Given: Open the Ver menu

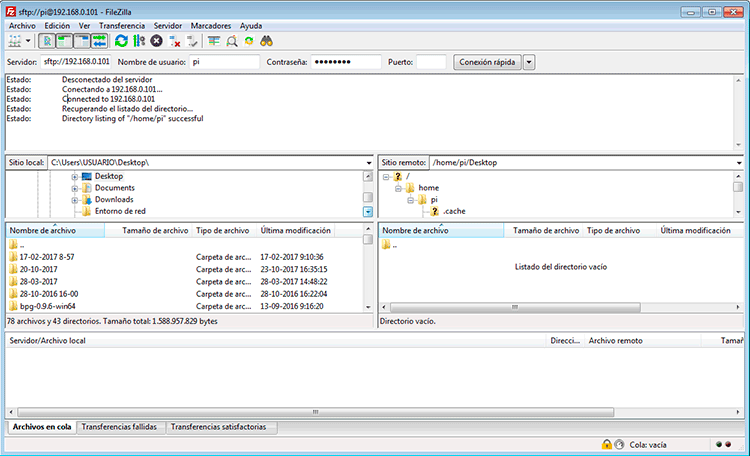Looking at the screenshot, I should (x=84, y=26).
